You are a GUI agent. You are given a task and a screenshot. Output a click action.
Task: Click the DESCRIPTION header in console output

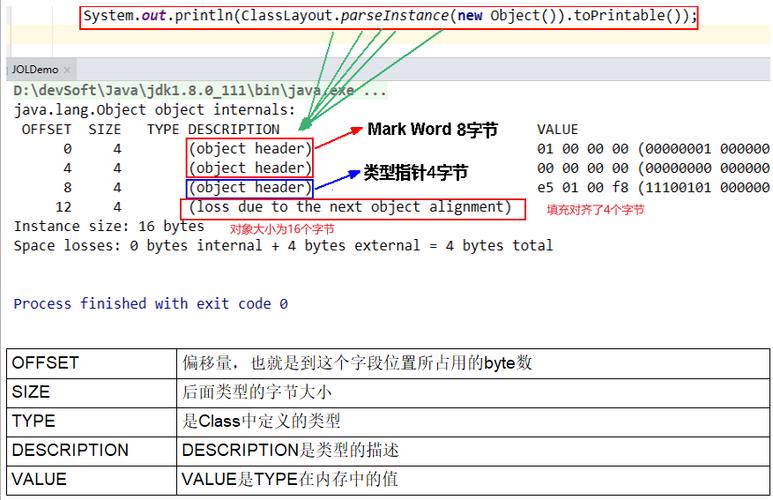pos(234,130)
